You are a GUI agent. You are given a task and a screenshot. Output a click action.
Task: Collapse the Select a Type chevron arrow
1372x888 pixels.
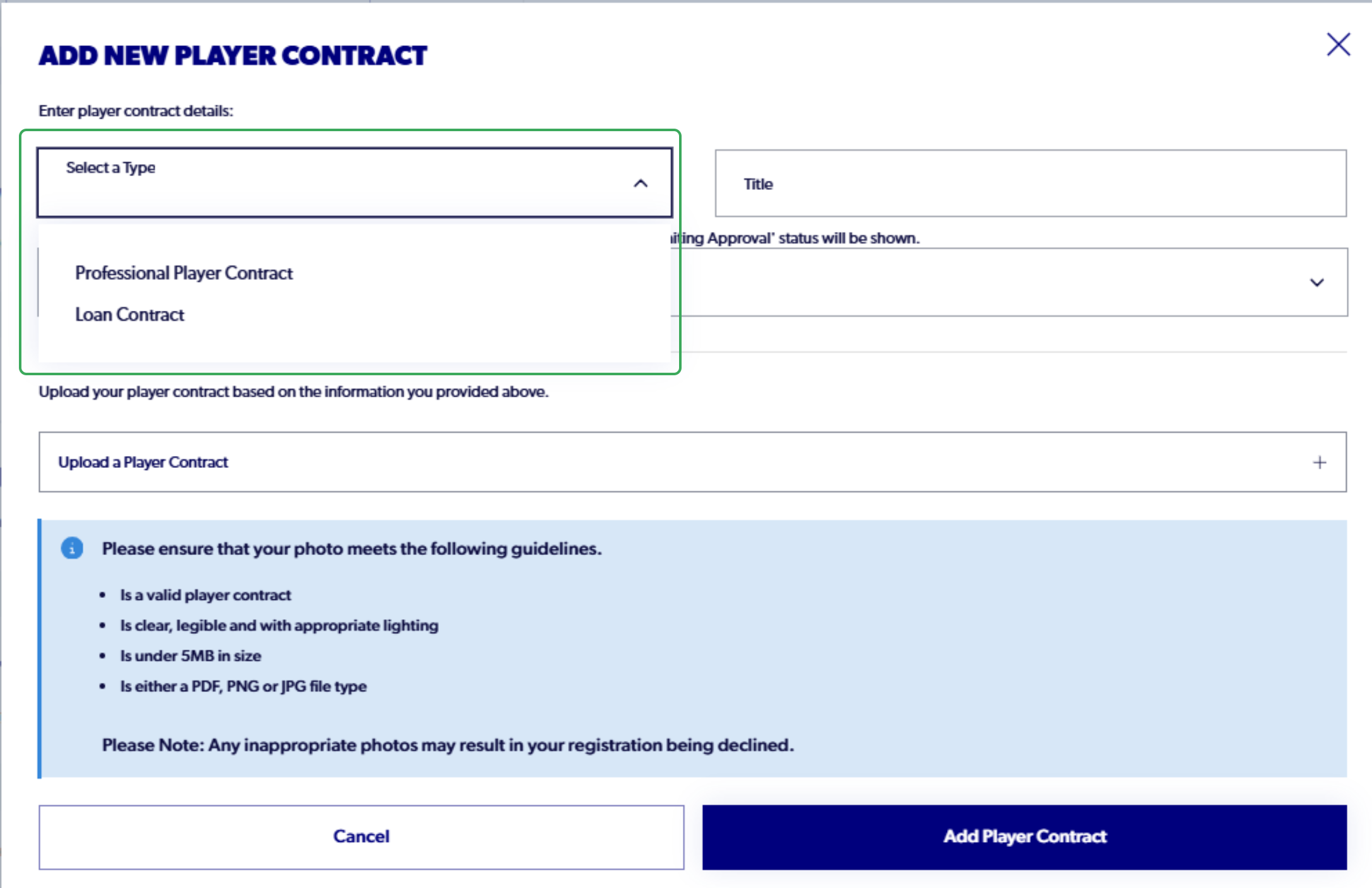point(641,184)
